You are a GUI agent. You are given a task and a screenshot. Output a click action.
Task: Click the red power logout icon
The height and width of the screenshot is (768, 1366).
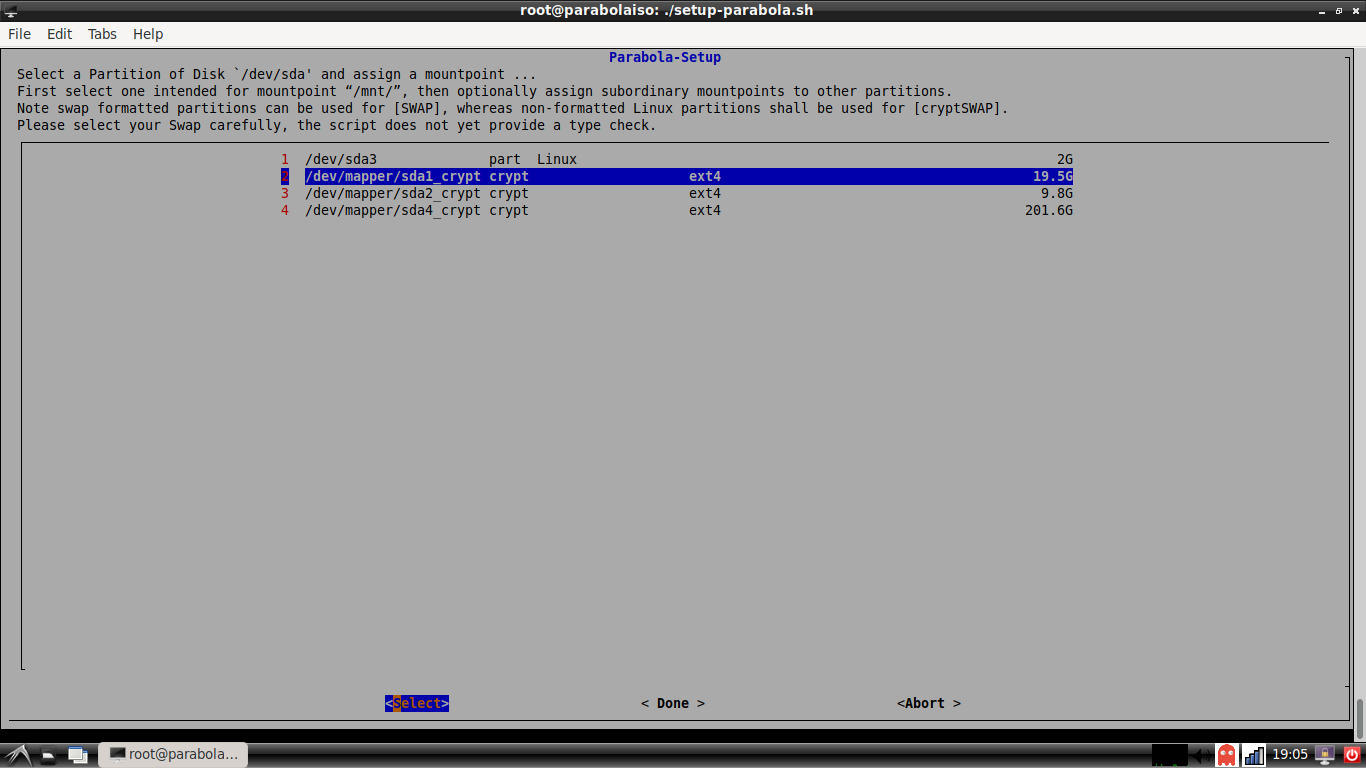[1352, 755]
